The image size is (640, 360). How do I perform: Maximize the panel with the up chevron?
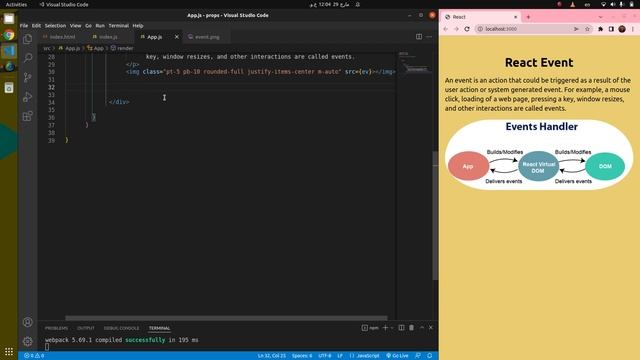422,328
